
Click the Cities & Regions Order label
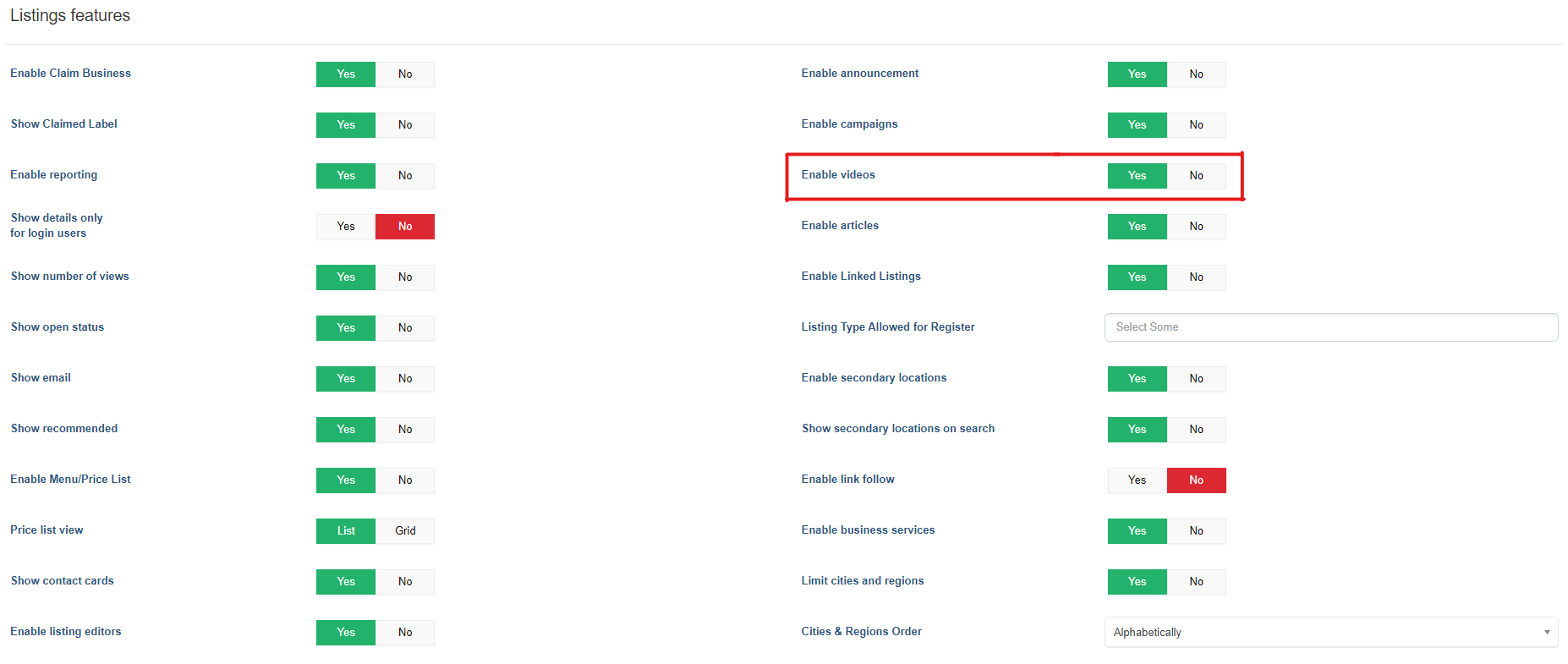coord(862,632)
